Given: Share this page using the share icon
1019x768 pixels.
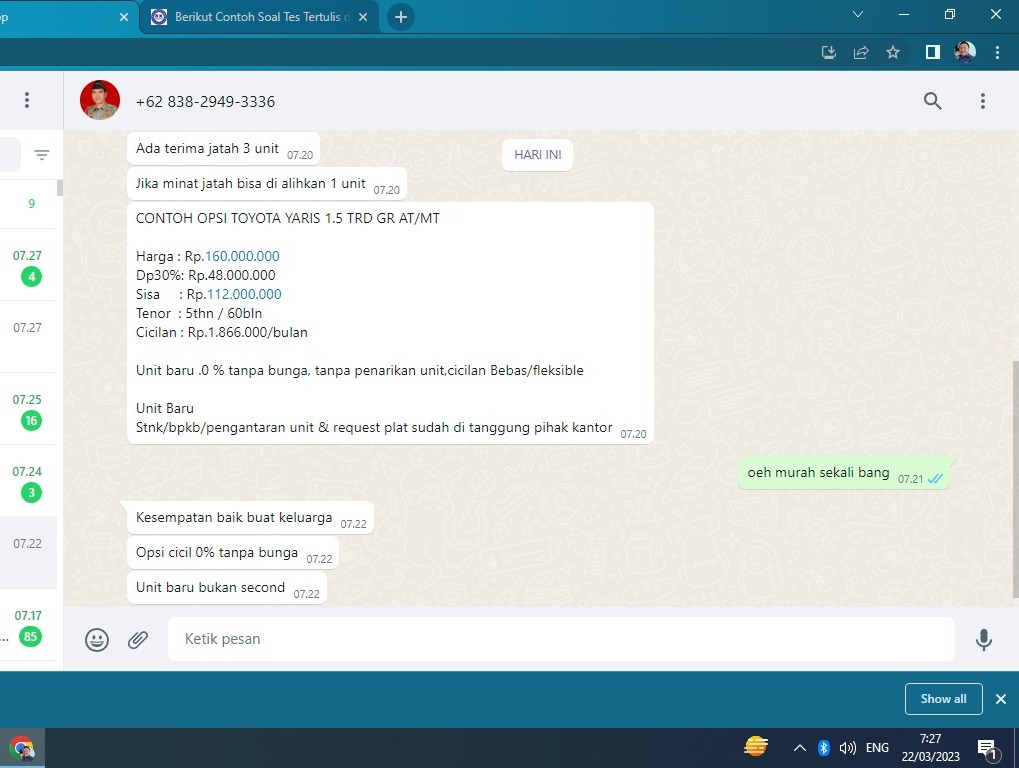Looking at the screenshot, I should (x=860, y=53).
